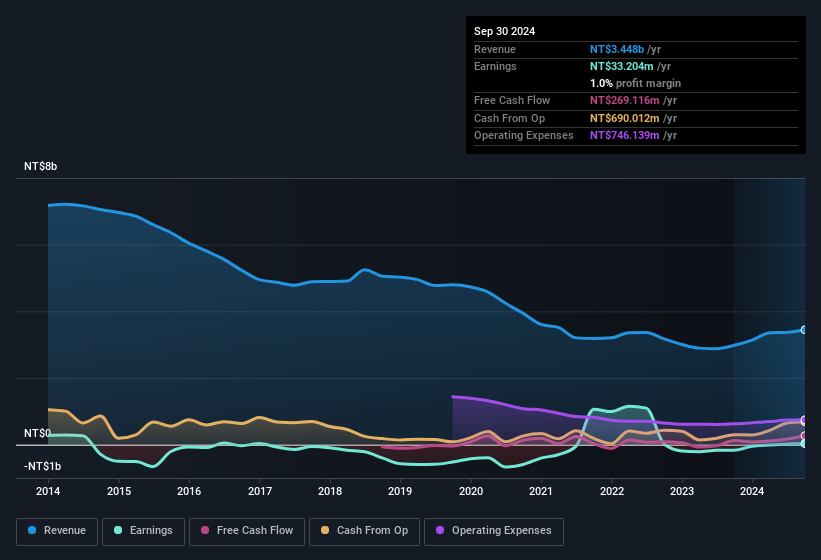Click the 2019 x-axis label
821x560 pixels.
tap(400, 491)
